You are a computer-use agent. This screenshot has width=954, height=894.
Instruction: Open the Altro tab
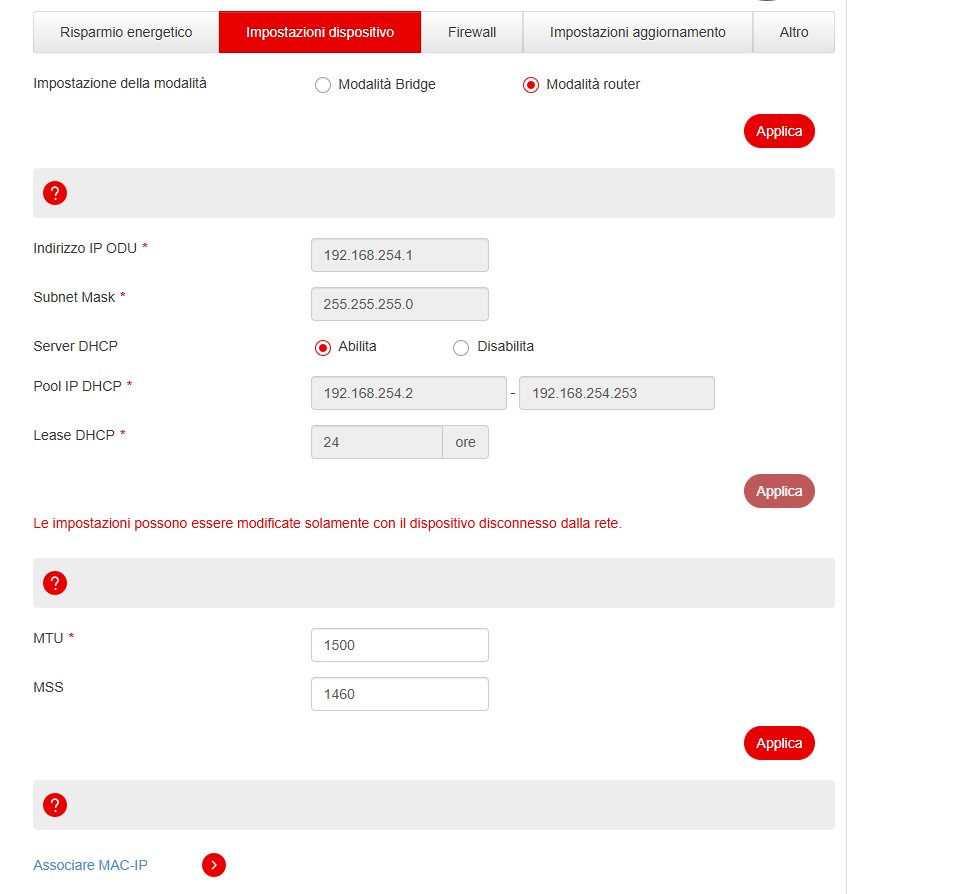(794, 32)
